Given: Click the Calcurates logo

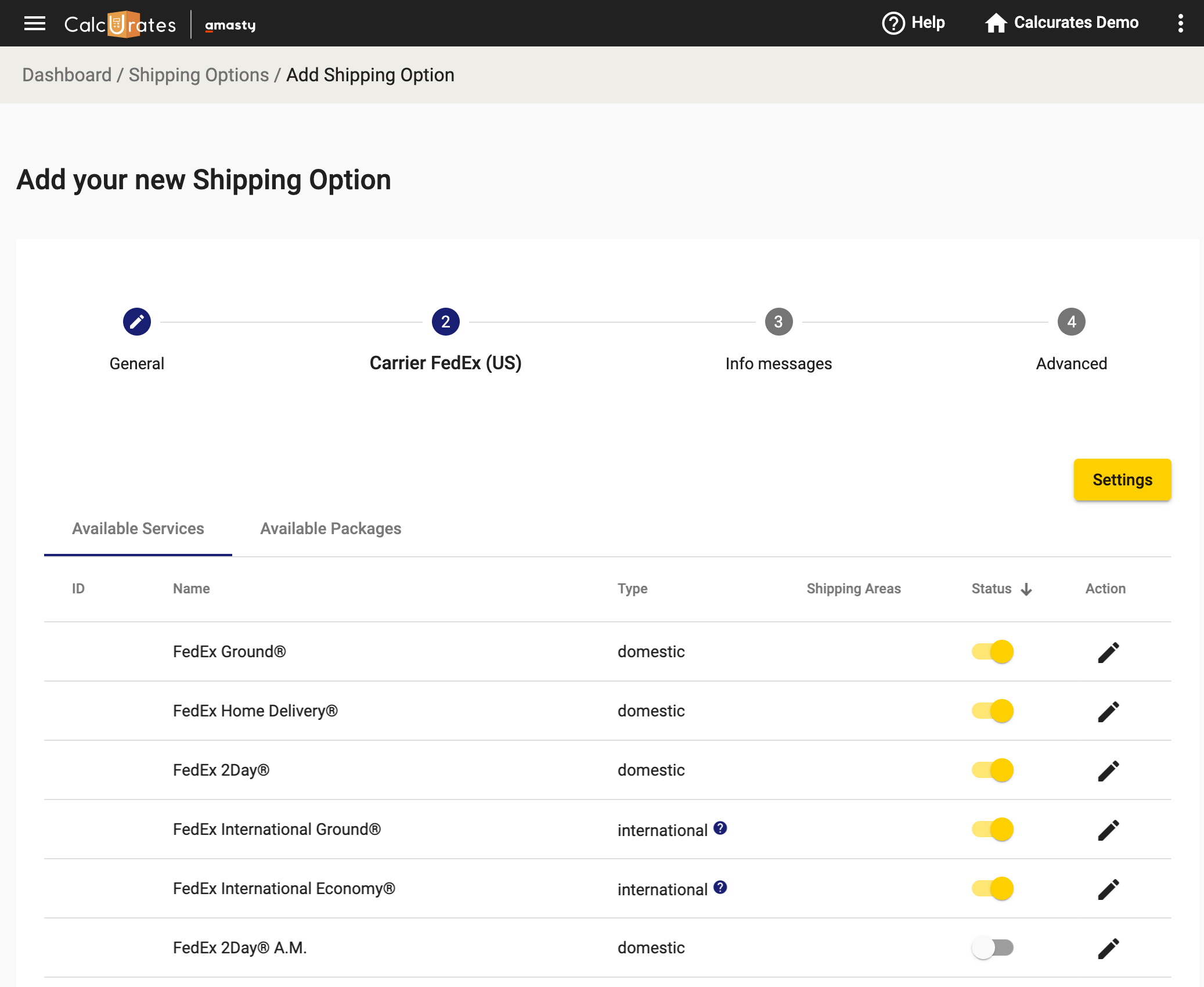Looking at the screenshot, I should (x=120, y=24).
